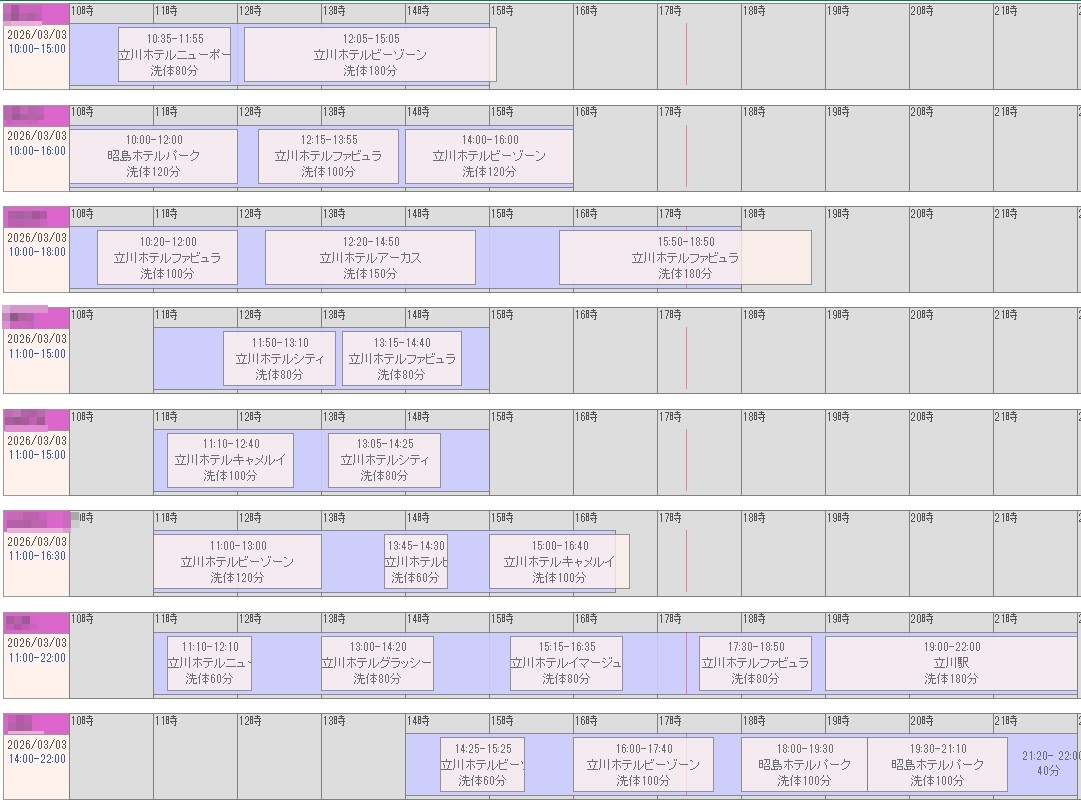The image size is (1081, 803).
Task: Open the 10:00-12:00 昭島ホテルパーク booking
Action: (154, 156)
